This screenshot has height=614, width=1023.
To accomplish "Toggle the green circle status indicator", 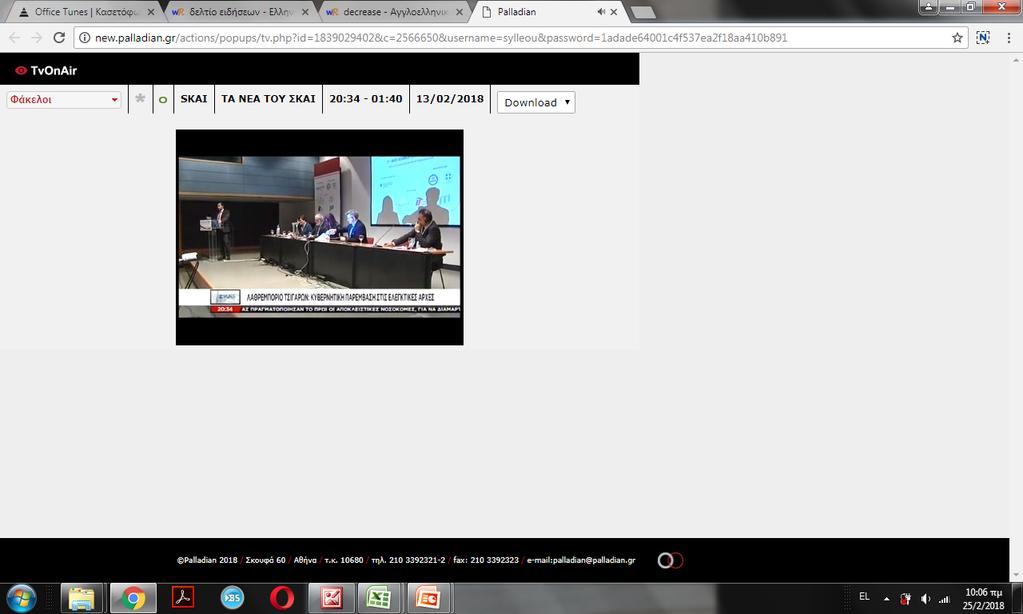I will (x=162, y=100).
